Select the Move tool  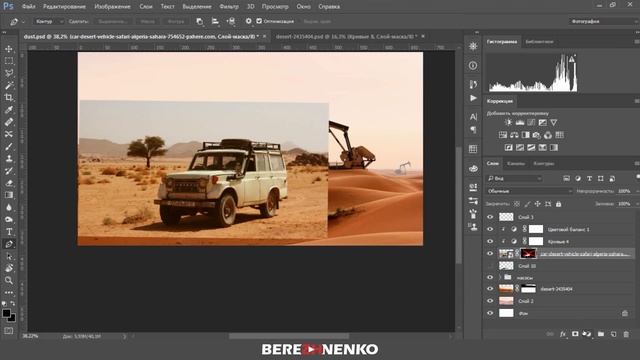(x=9, y=49)
